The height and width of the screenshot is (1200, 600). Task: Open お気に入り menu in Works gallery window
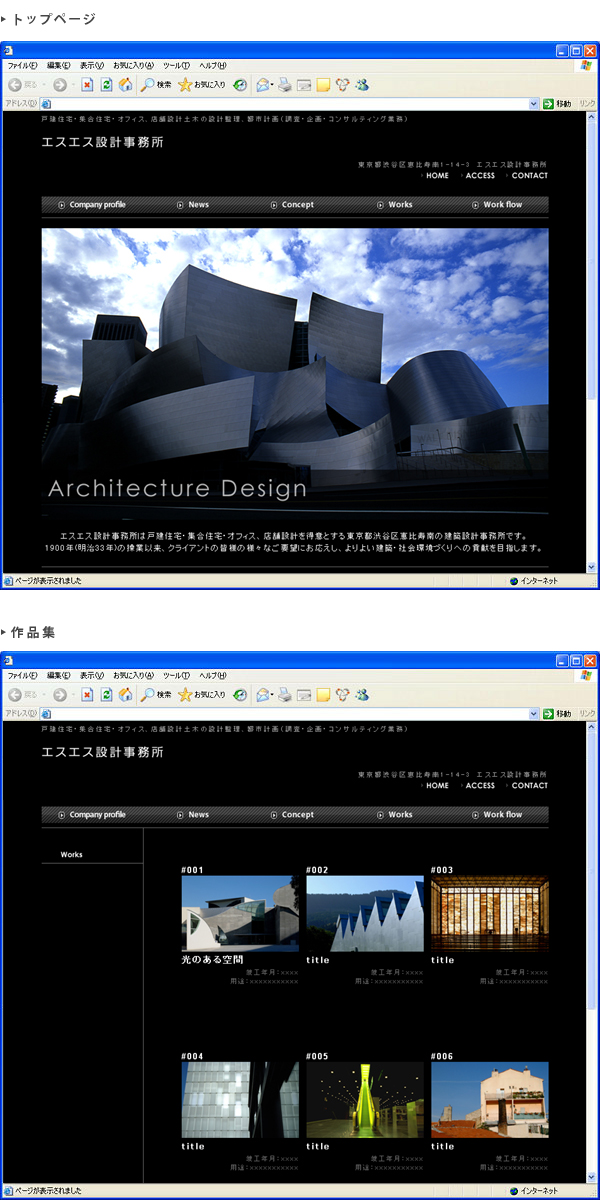click(135, 675)
